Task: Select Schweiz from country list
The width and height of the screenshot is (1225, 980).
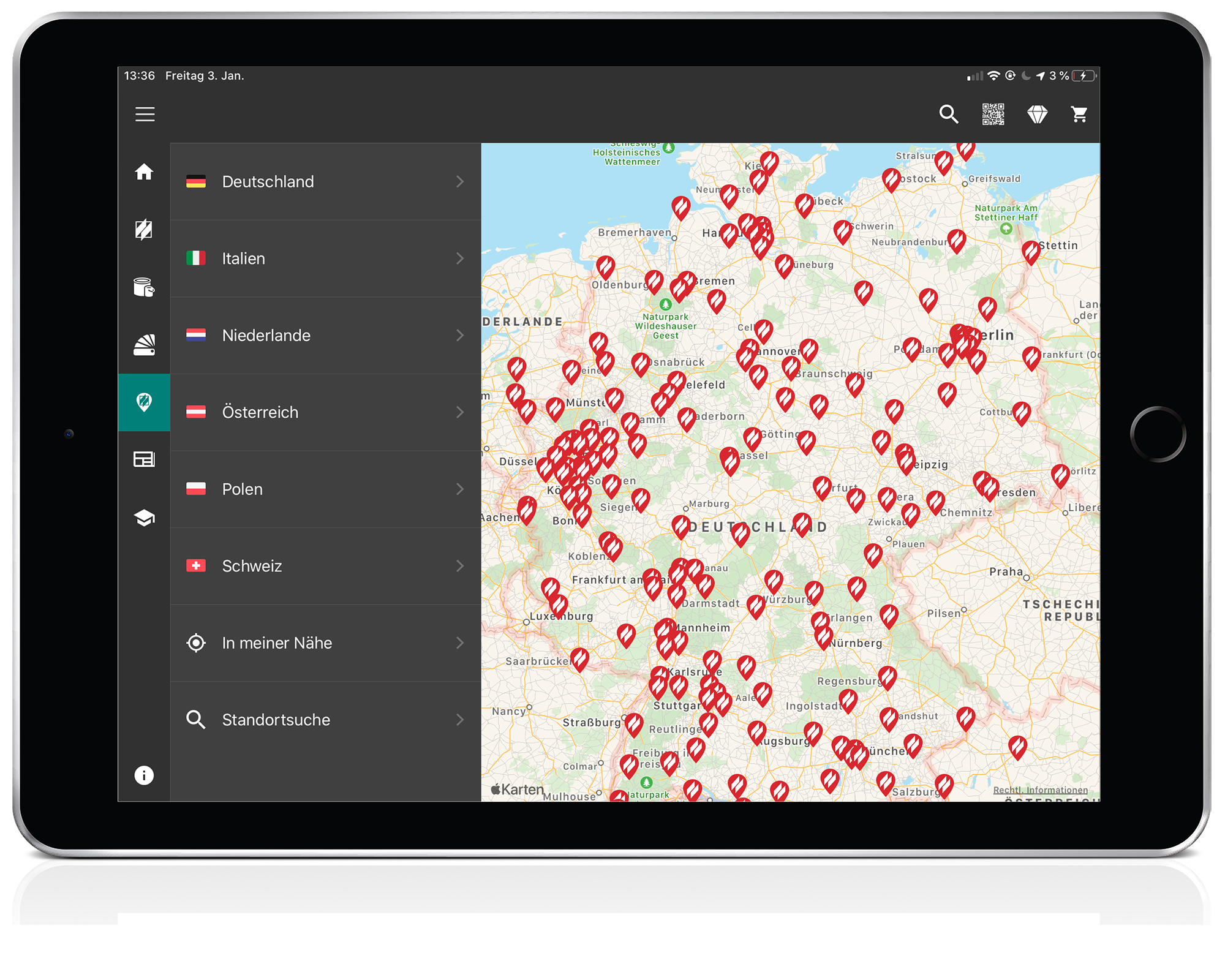Action: pyautogui.click(x=325, y=566)
